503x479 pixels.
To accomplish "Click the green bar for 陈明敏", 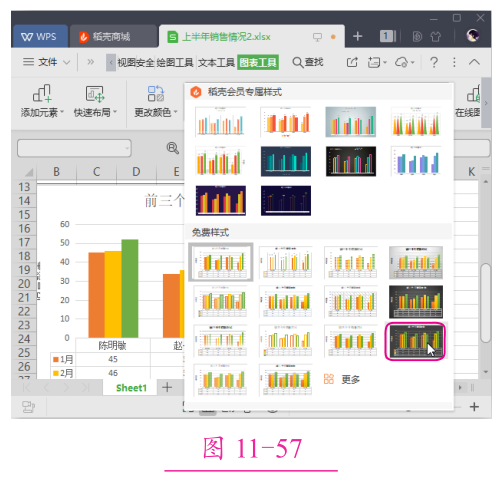I will point(130,288).
